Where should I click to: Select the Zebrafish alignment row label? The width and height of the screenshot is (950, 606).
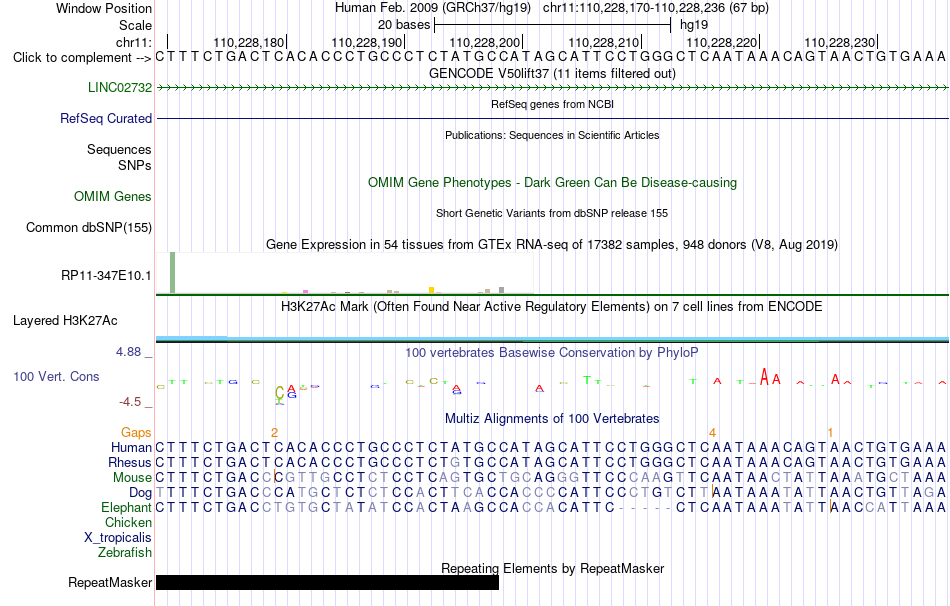125,553
